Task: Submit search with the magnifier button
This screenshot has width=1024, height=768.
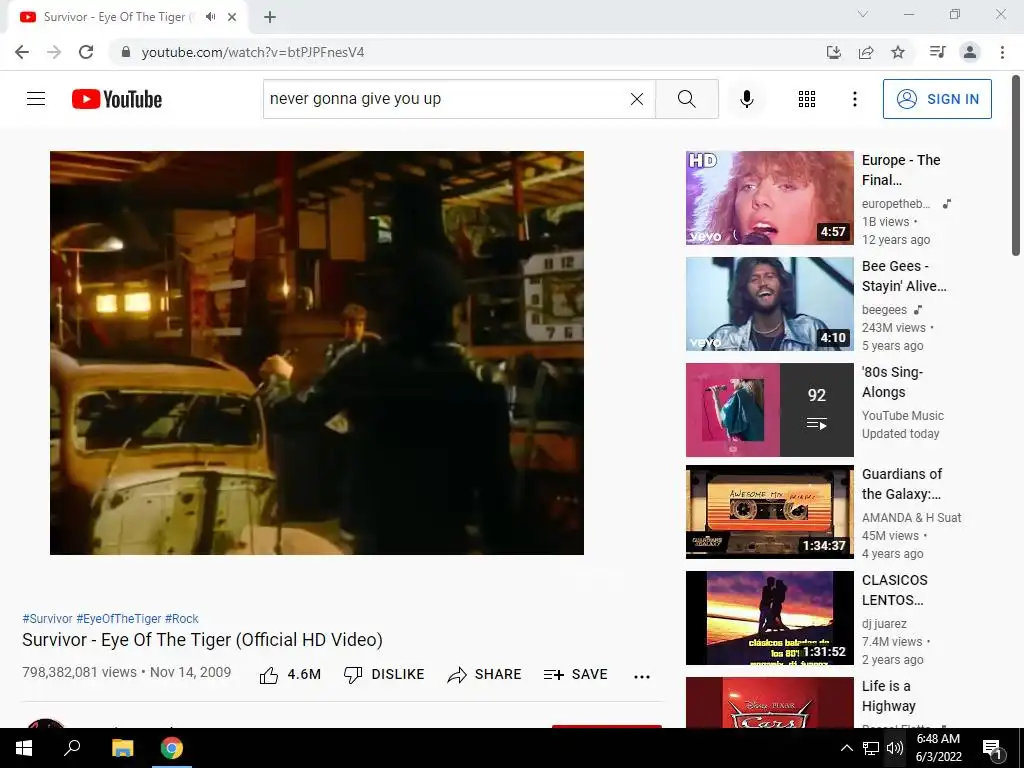Action: pyautogui.click(x=686, y=99)
